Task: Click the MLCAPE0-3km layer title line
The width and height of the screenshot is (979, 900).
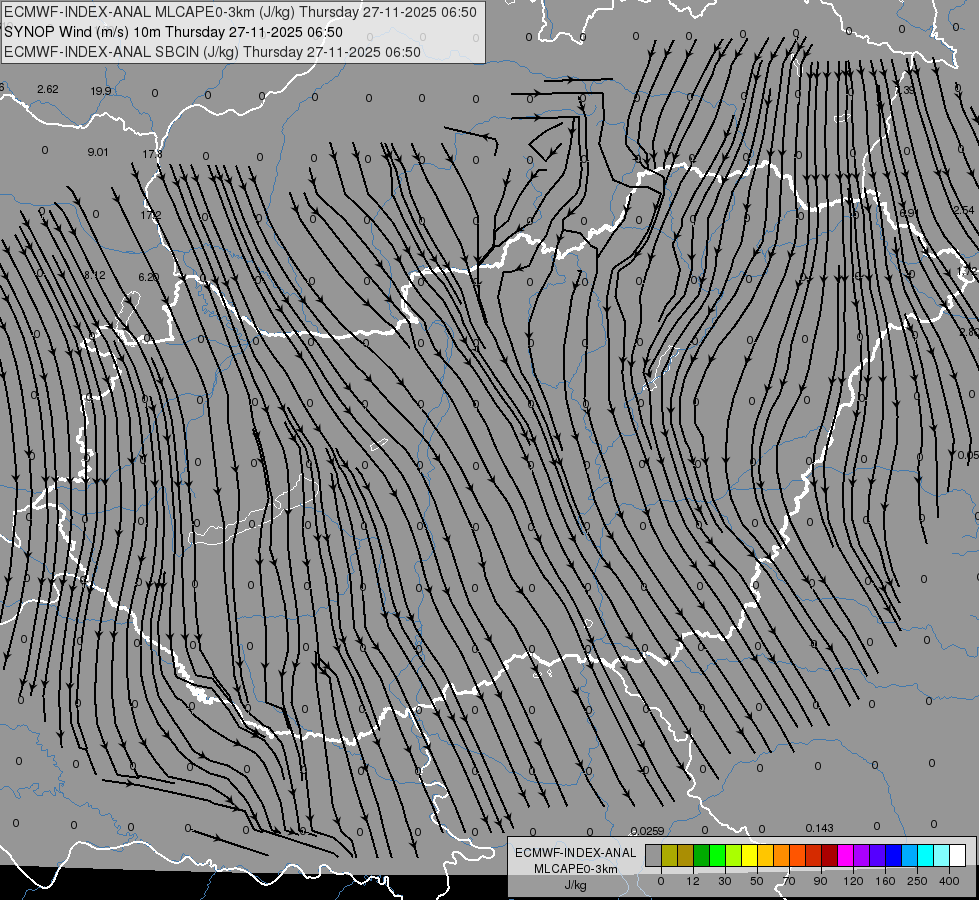Action: coord(240,12)
